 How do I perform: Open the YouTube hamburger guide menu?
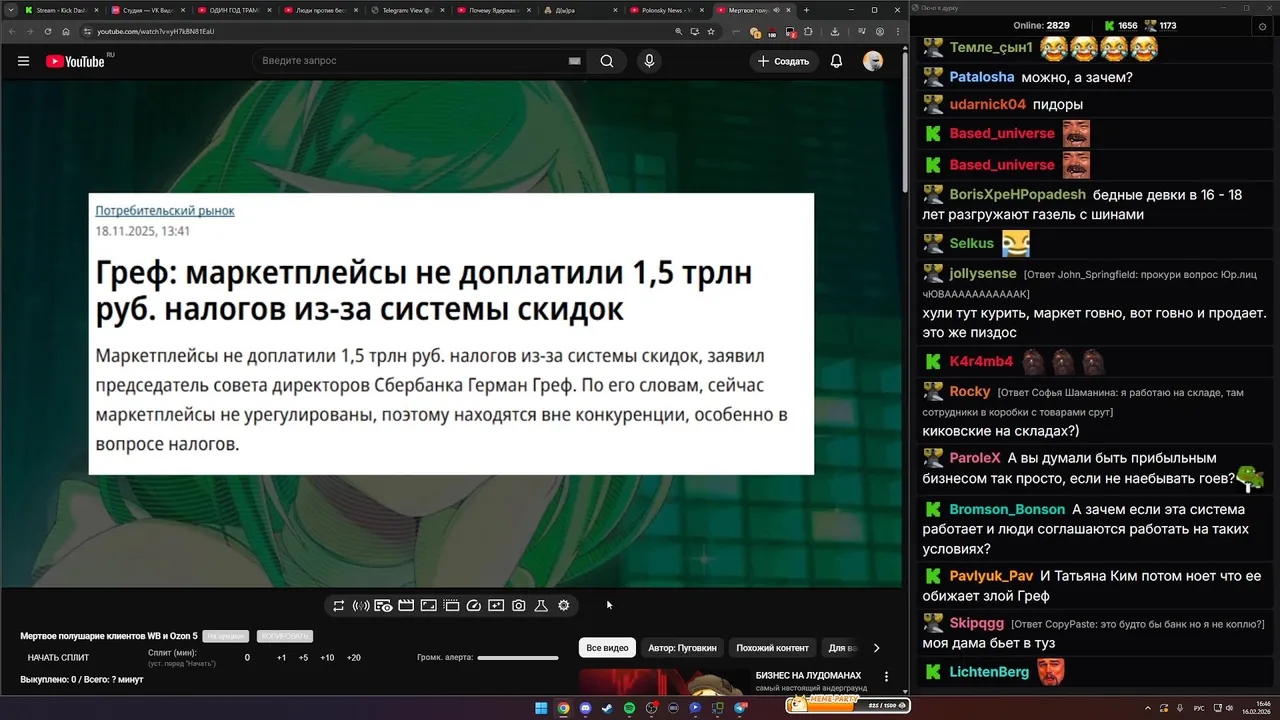point(23,61)
